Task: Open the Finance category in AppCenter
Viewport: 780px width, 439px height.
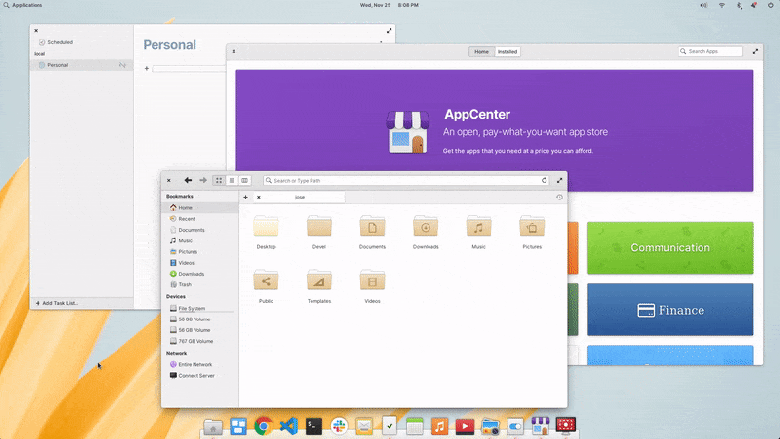Action: [x=670, y=310]
